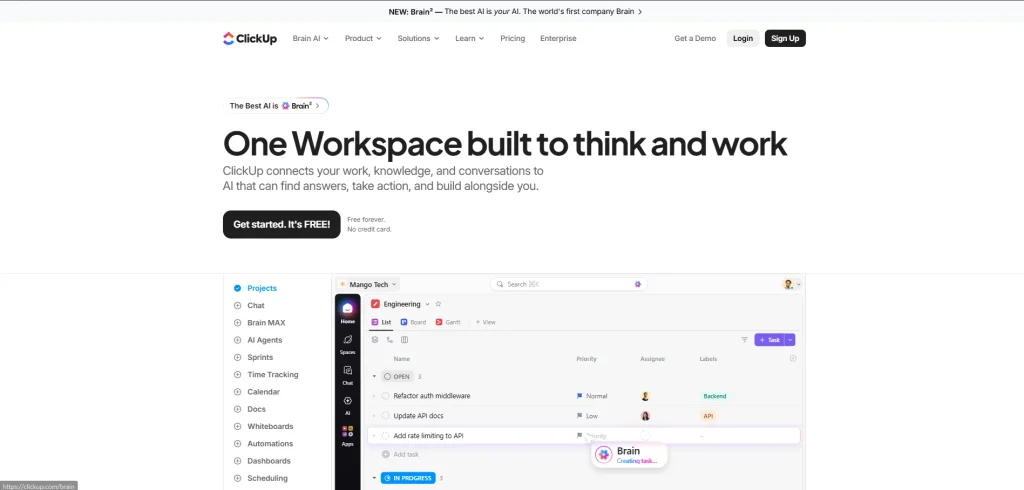Open the Enterprise page from navbar
The width and height of the screenshot is (1024, 490).
point(558,39)
